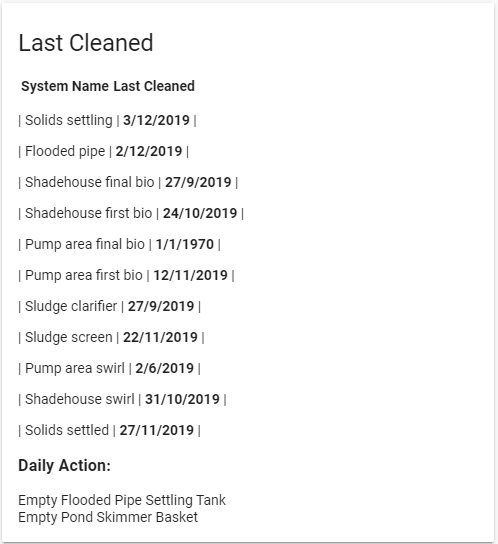Click Shadehouse final bio row

(128, 182)
